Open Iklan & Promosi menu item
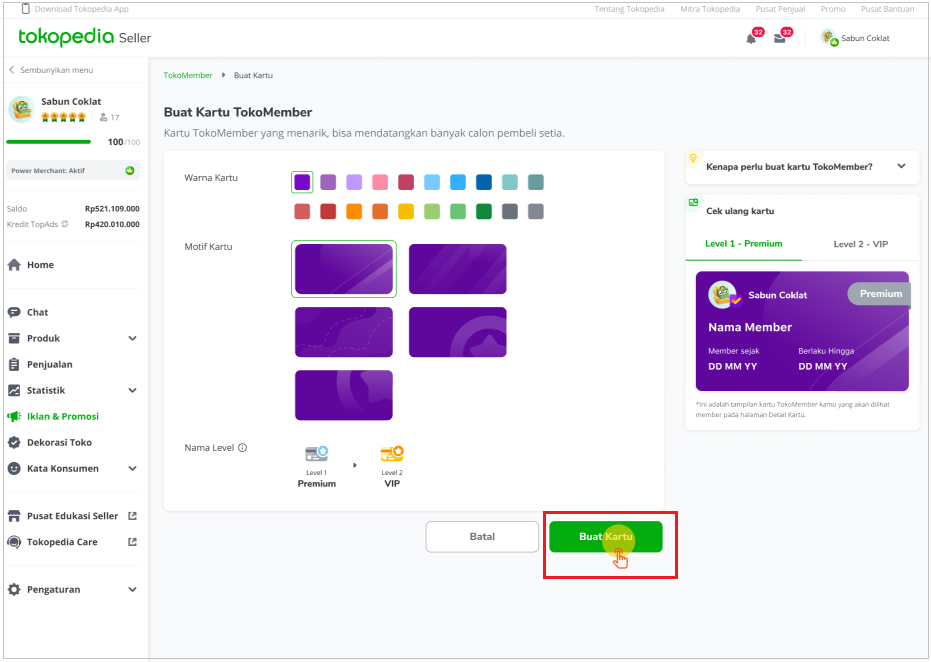 pyautogui.click(x=62, y=416)
